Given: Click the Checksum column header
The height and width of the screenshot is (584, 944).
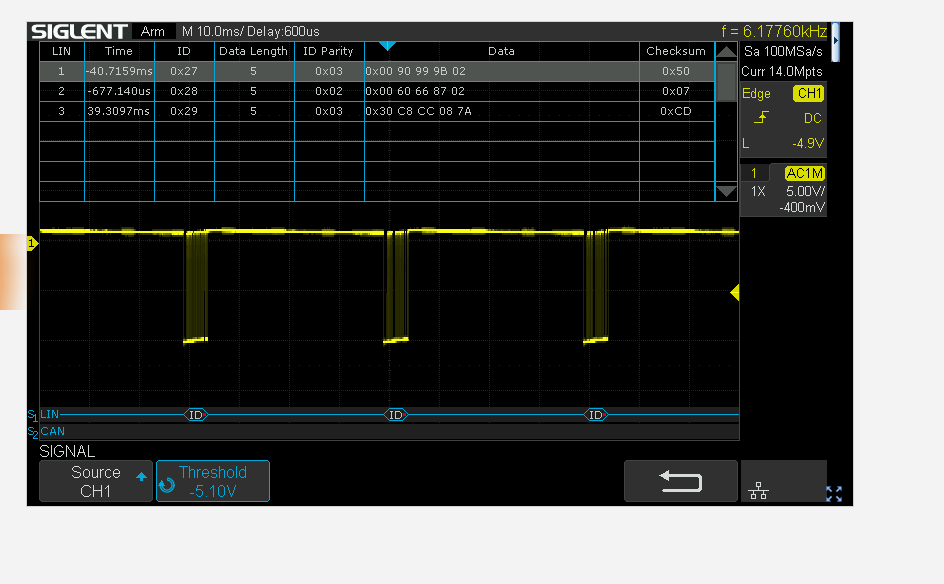Looking at the screenshot, I should [x=676, y=51].
